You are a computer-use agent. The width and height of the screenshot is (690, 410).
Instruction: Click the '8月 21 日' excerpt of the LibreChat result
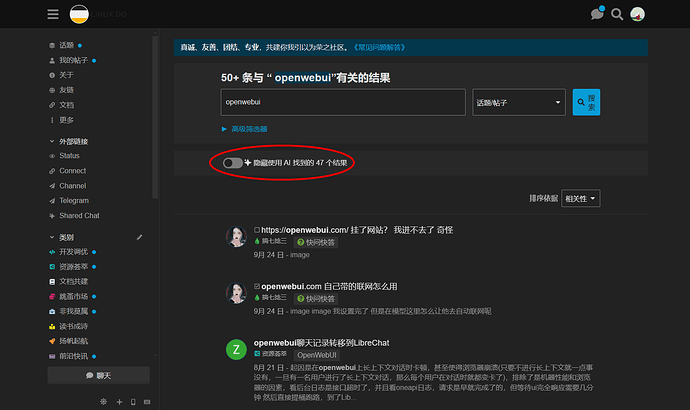[423, 382]
